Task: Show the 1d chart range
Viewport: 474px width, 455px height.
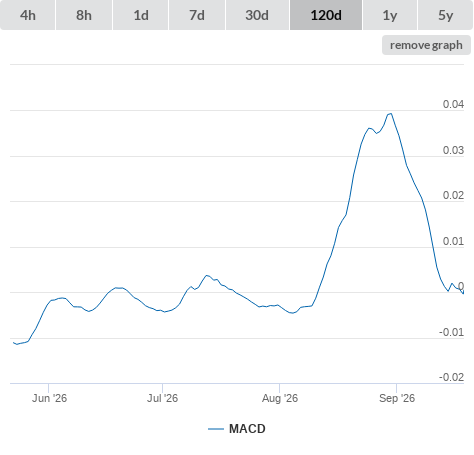Action: 141,15
